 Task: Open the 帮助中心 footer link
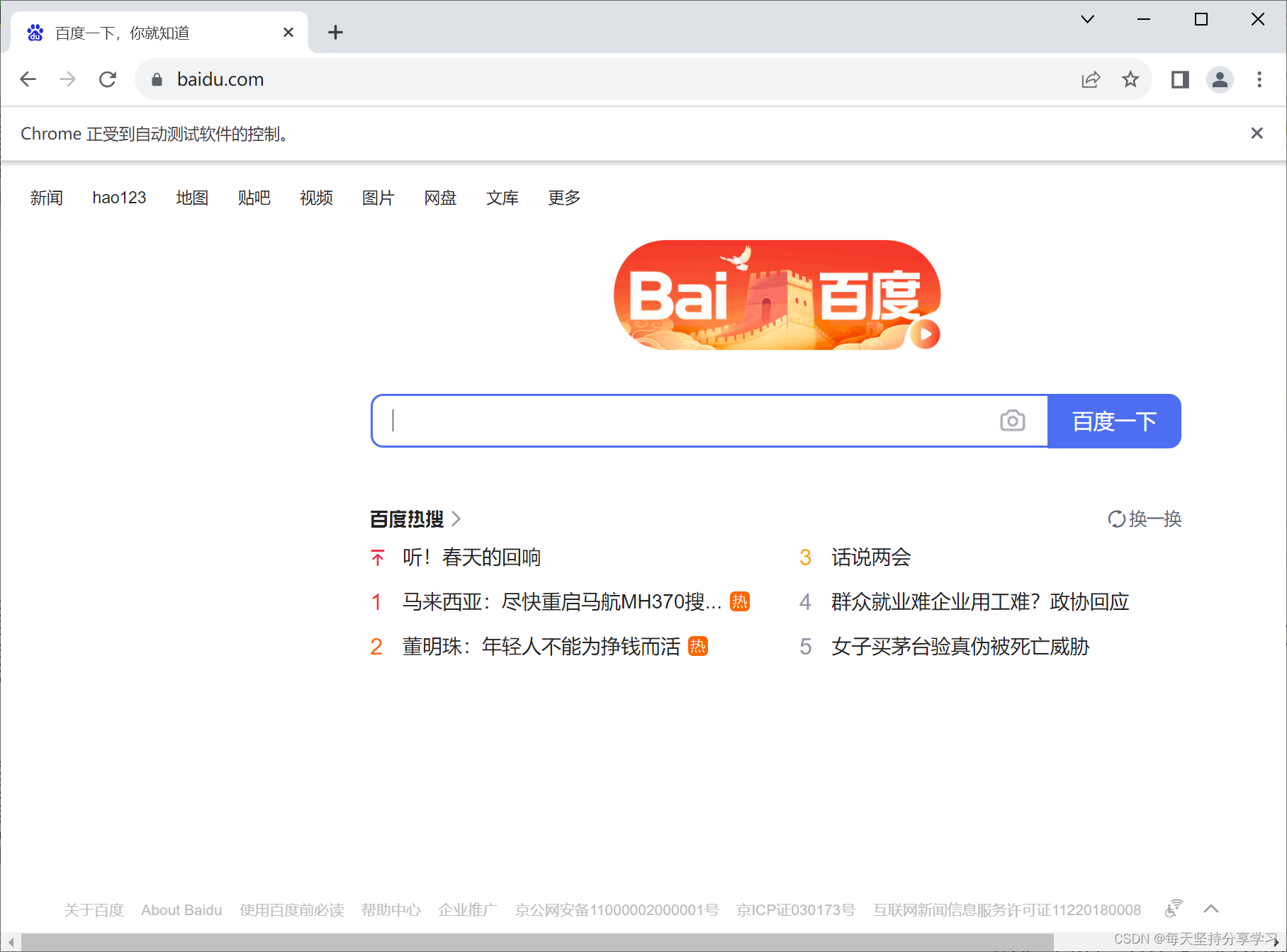391,909
